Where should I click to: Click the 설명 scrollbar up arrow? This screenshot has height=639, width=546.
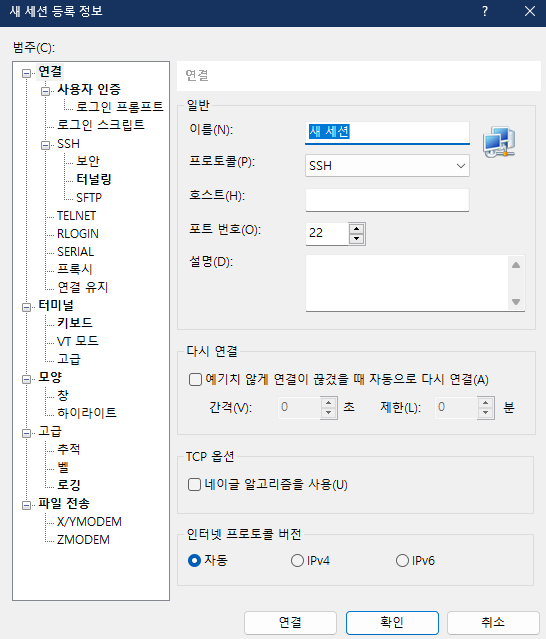click(x=516, y=265)
